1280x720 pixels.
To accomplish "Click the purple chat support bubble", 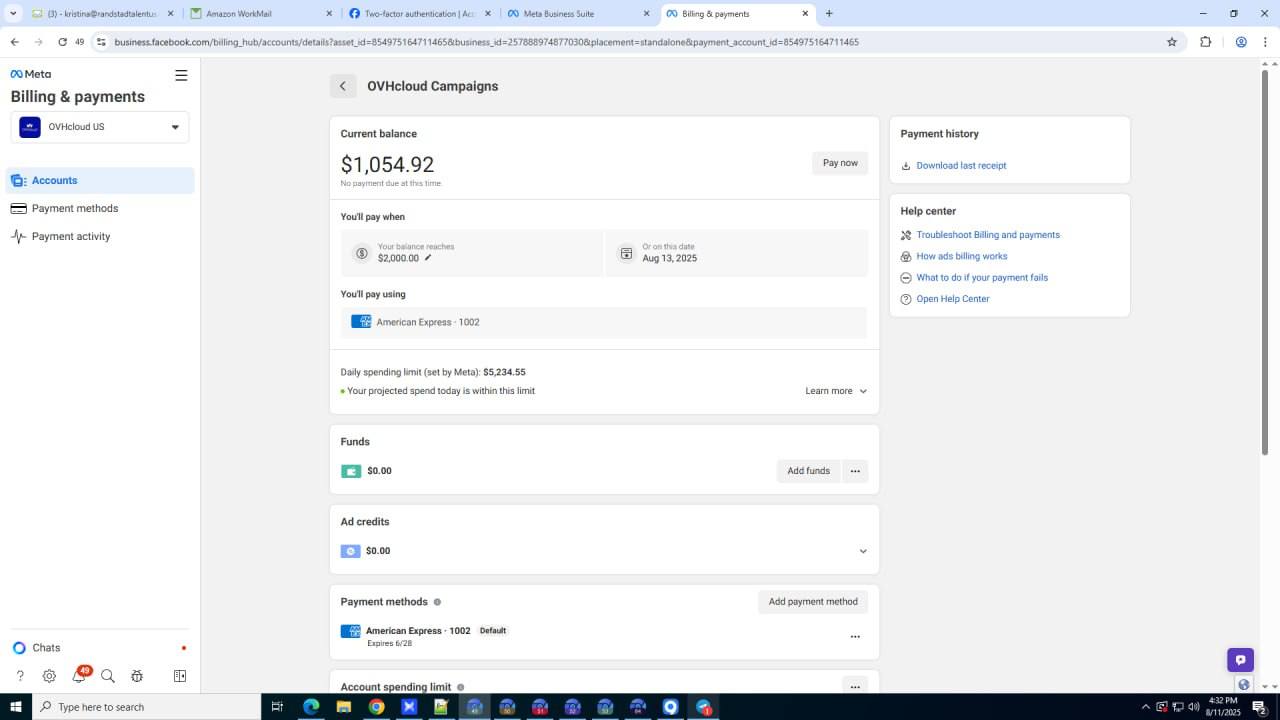I will click(1240, 660).
